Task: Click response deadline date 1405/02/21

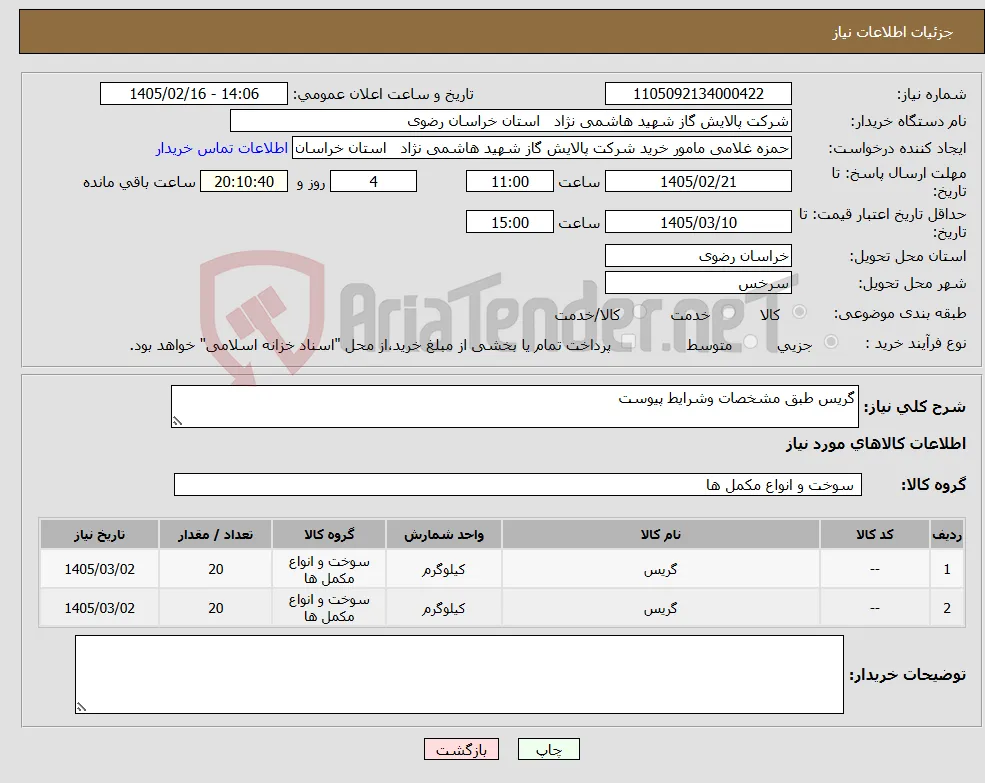Action: [698, 182]
